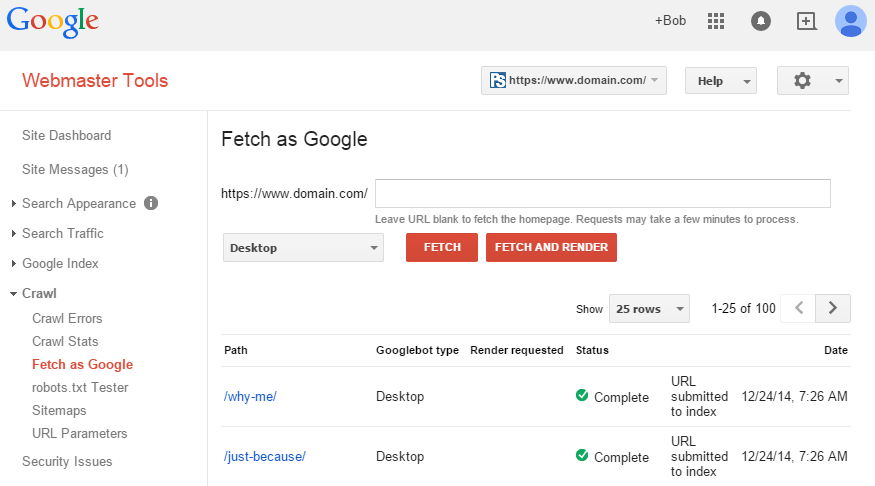This screenshot has height=486, width=875.
Task: Open Sitemaps
Action: point(59,411)
